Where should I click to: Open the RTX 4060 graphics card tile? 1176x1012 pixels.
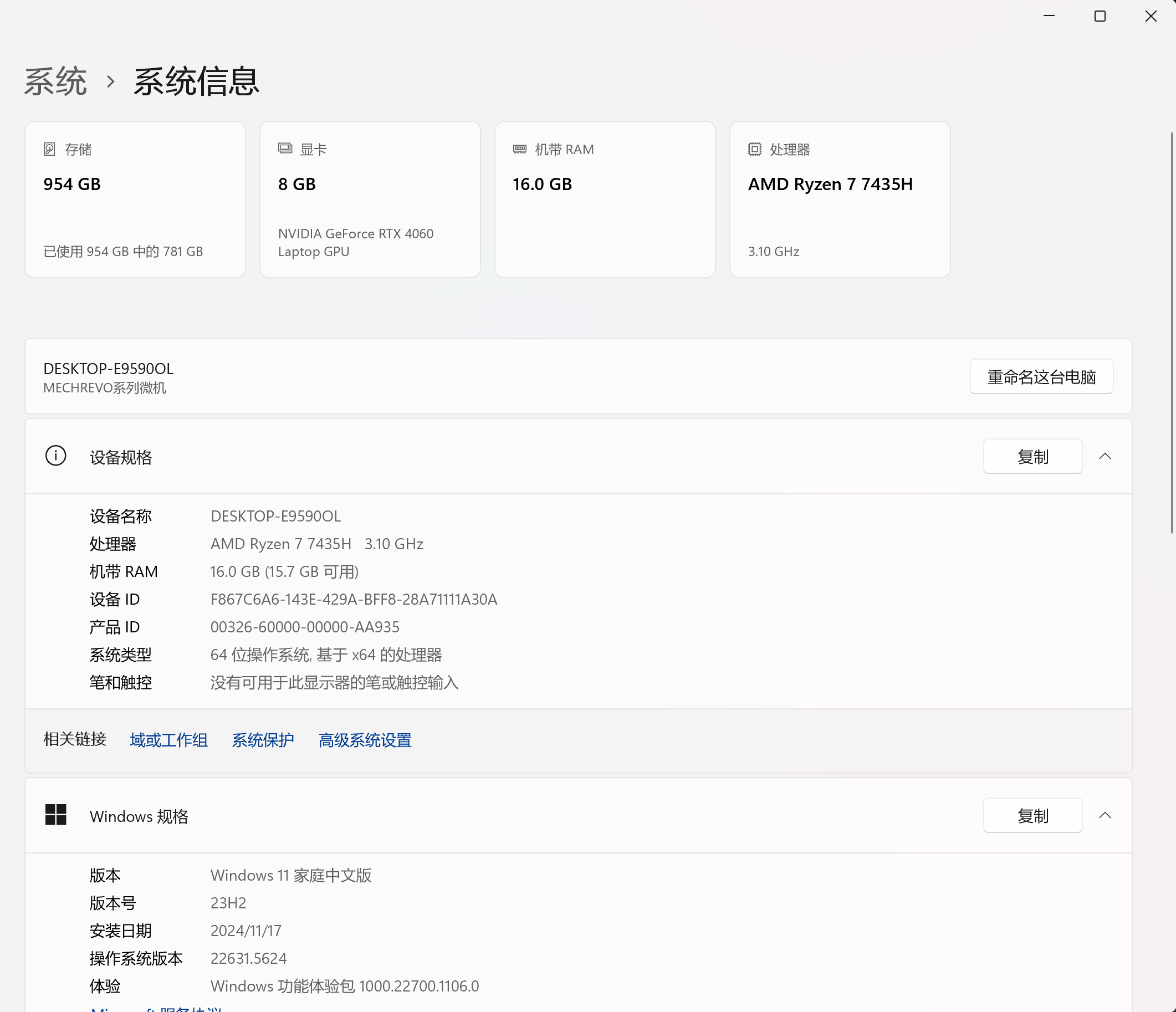[370, 199]
